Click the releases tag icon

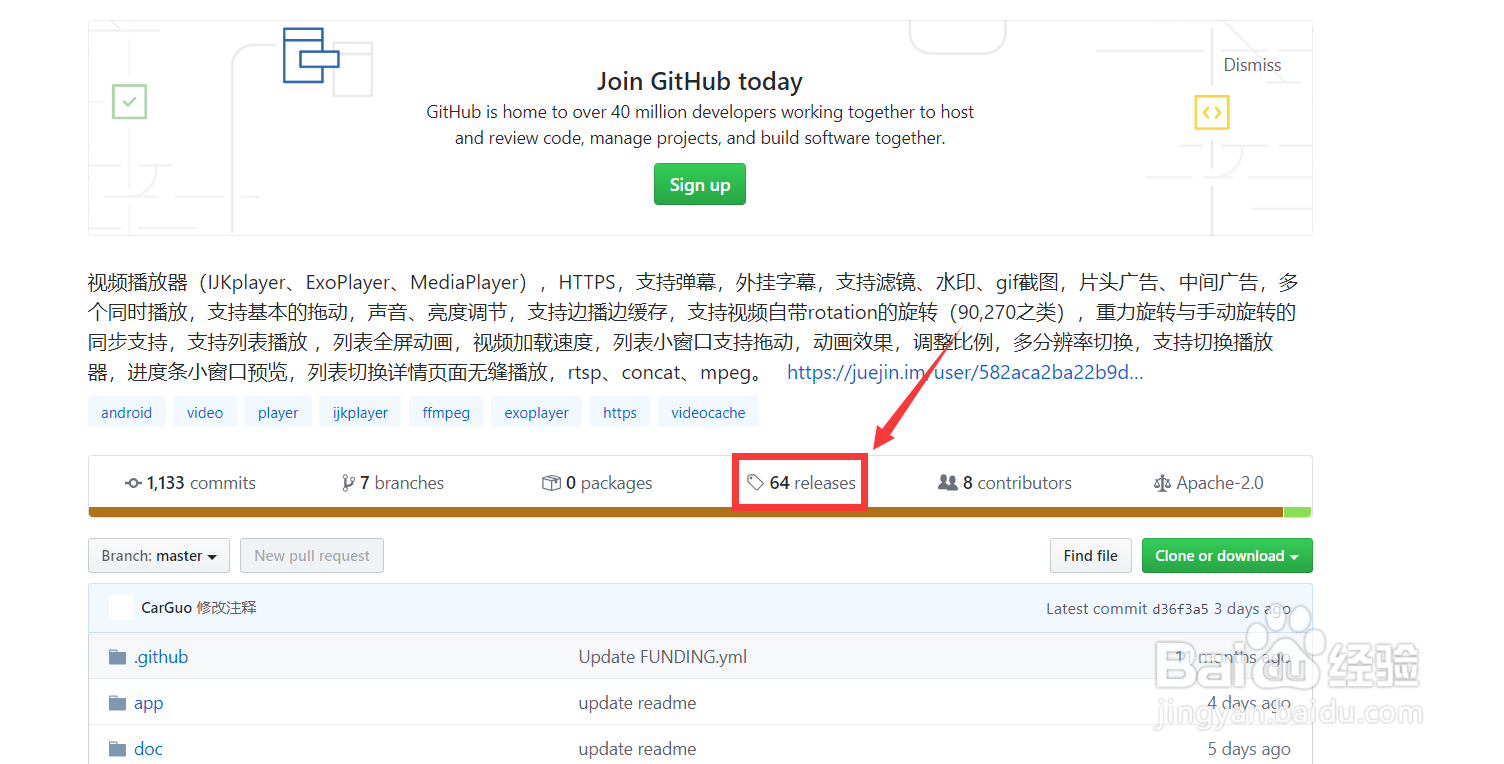point(755,483)
